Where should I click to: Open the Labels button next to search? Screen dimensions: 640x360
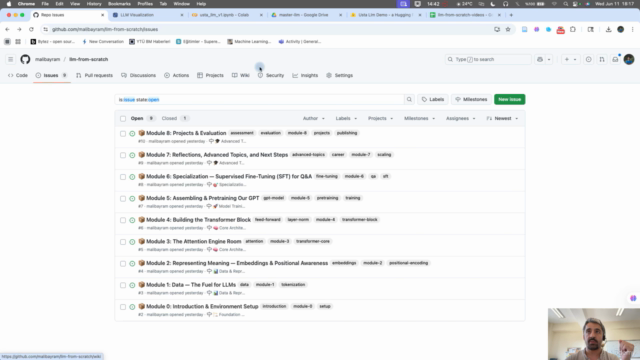[433, 100]
